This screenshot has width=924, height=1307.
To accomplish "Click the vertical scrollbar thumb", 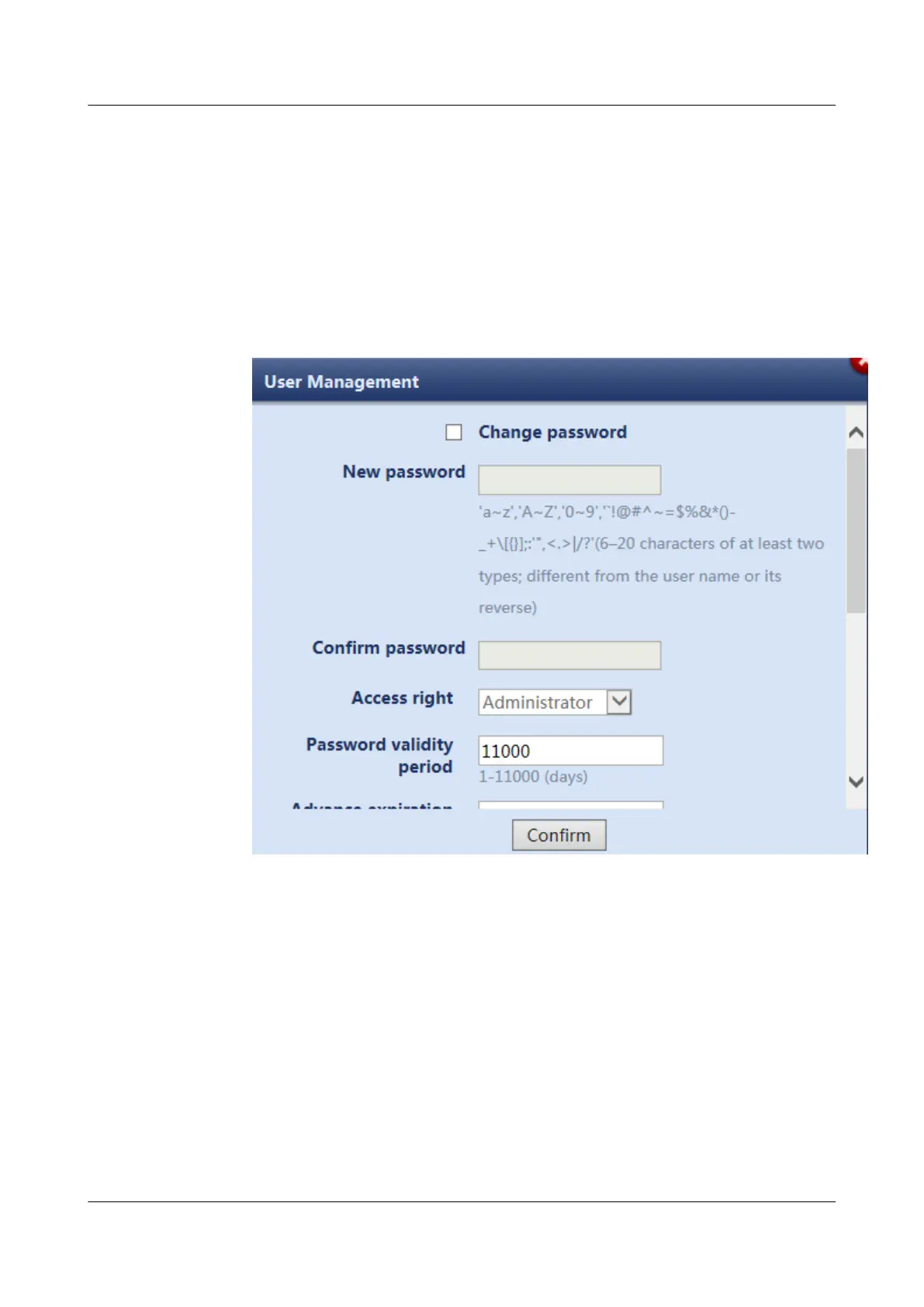I will 857,530.
